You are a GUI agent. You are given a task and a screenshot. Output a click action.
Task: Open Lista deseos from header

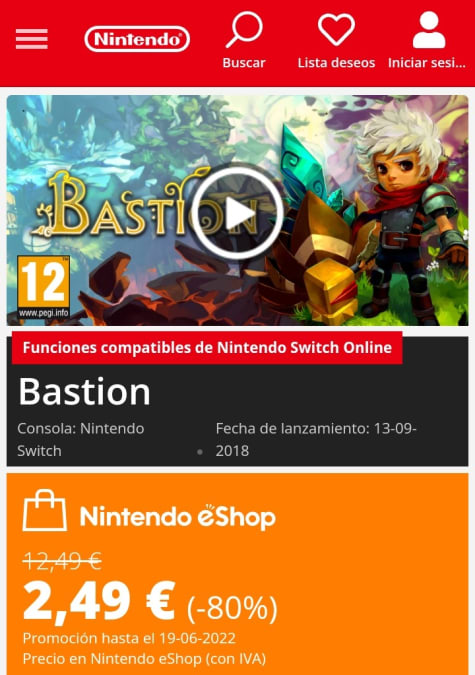(x=336, y=63)
